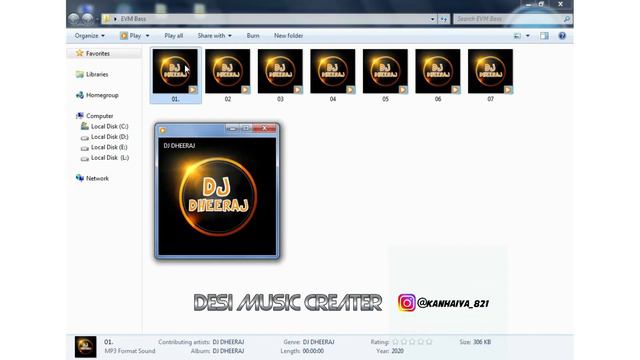Click Play all in the toolbar

[x=173, y=36]
